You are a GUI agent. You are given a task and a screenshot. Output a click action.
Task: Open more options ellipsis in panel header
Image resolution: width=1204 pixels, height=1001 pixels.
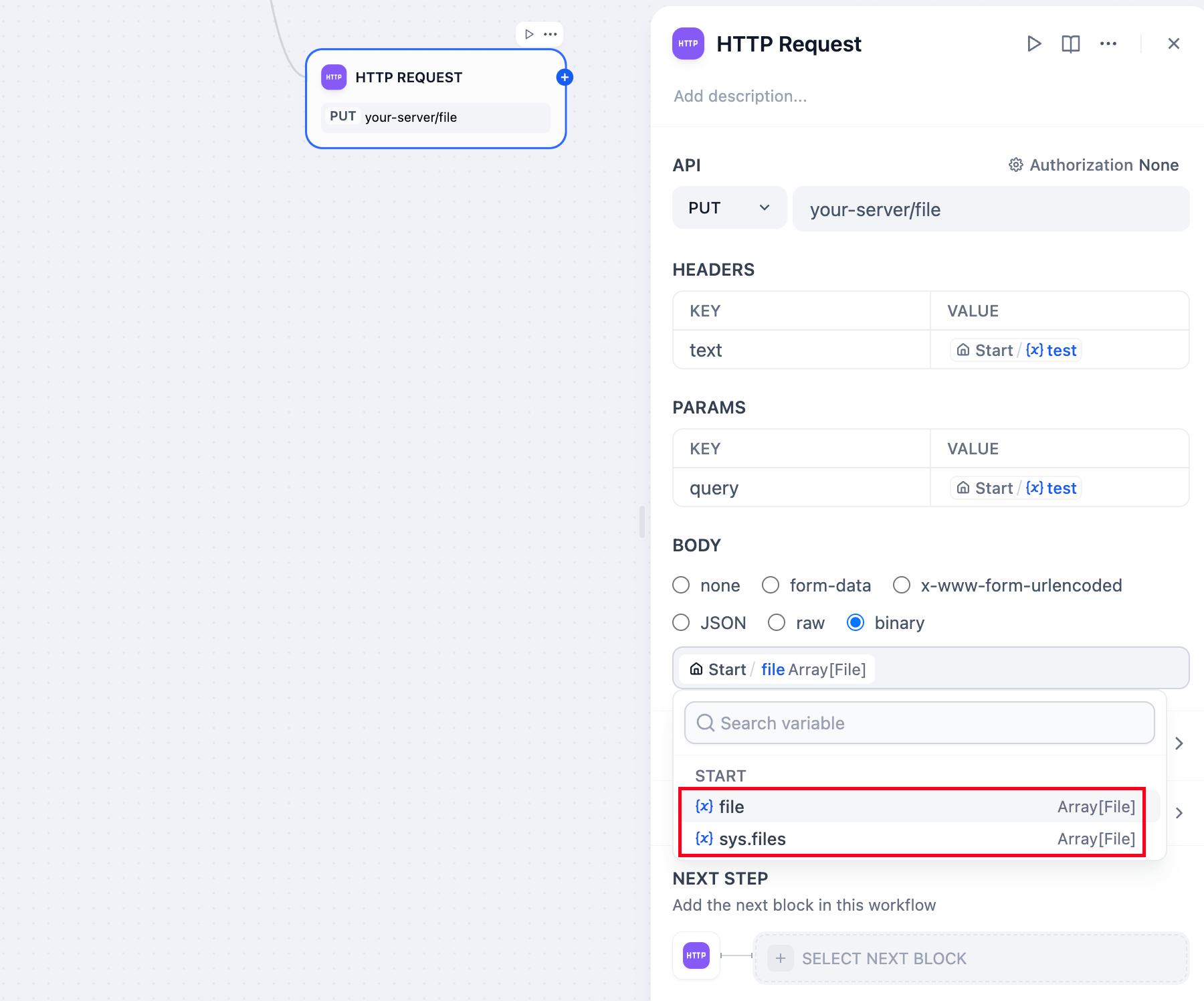point(1108,44)
